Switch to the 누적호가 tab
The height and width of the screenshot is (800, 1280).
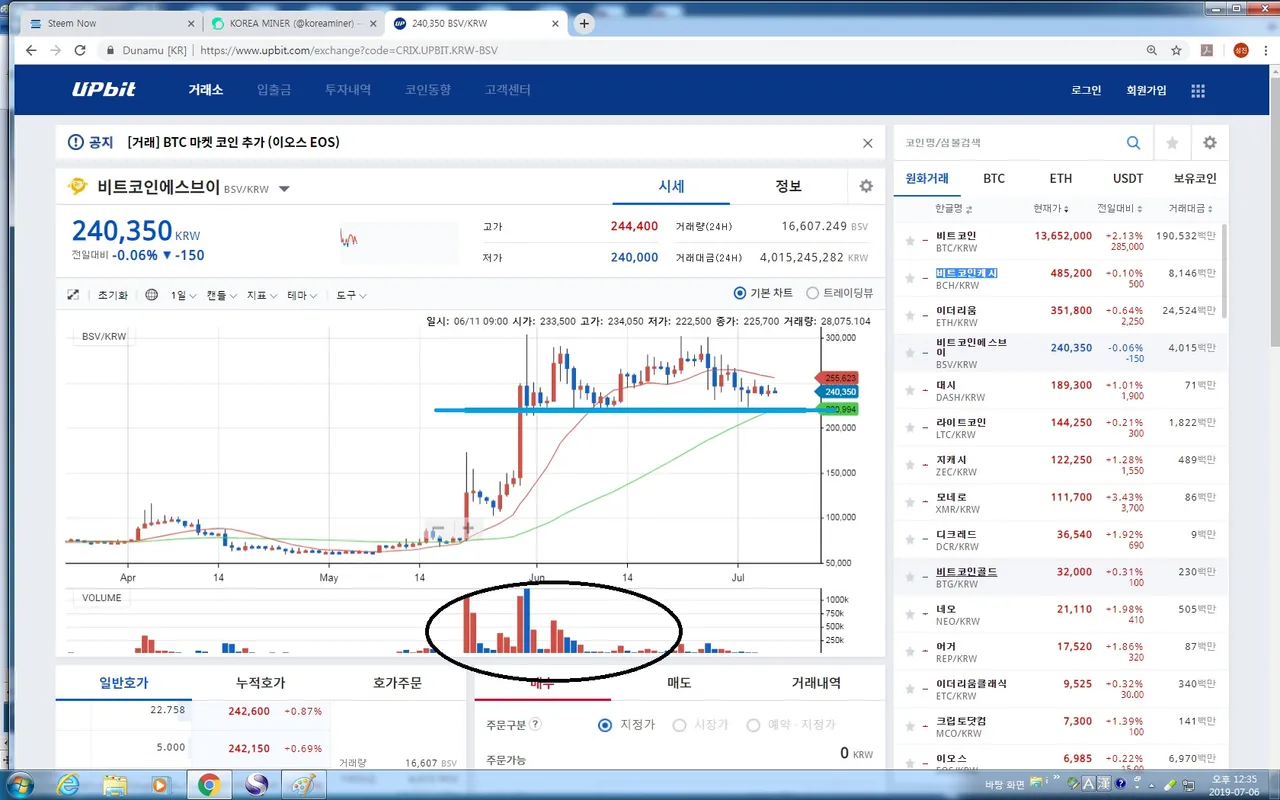pos(260,683)
